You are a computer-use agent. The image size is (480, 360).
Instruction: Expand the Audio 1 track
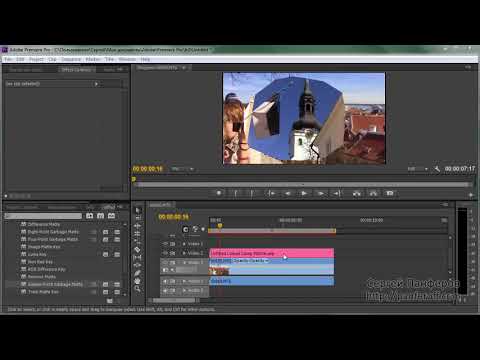click(x=184, y=281)
